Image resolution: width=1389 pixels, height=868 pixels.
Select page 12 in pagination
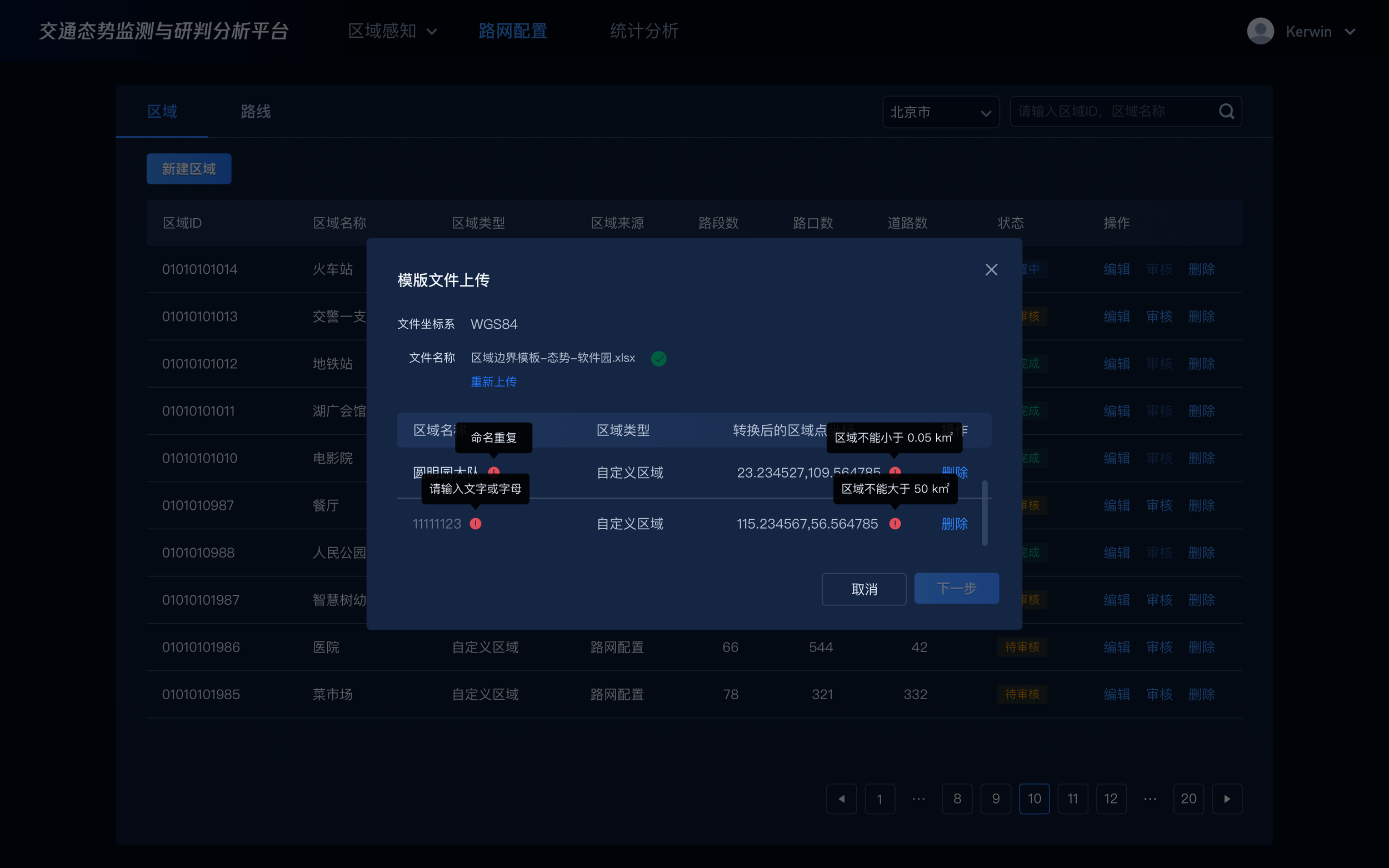(x=1111, y=799)
